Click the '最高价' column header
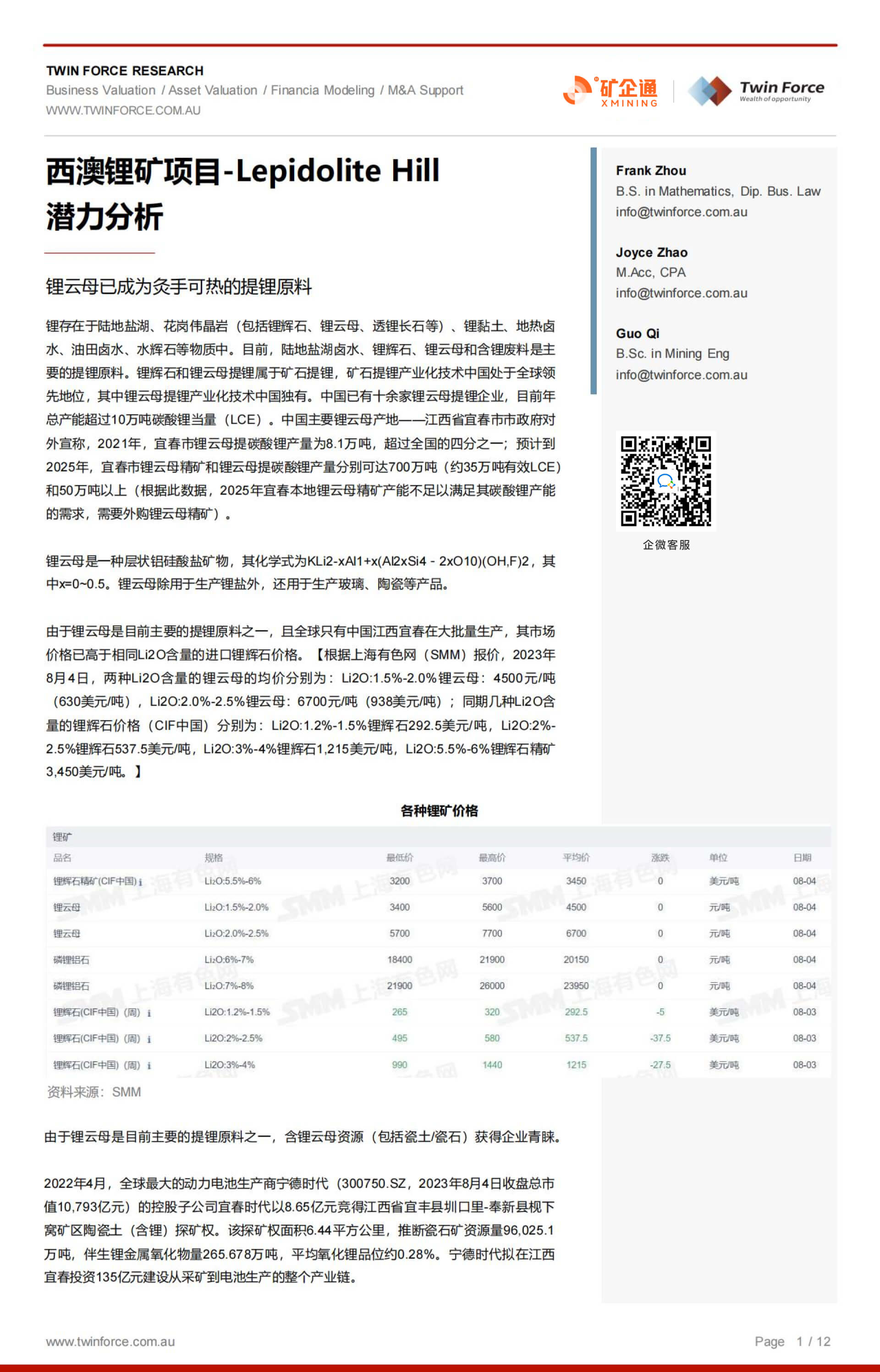The height and width of the screenshot is (1372, 880). pos(492,858)
